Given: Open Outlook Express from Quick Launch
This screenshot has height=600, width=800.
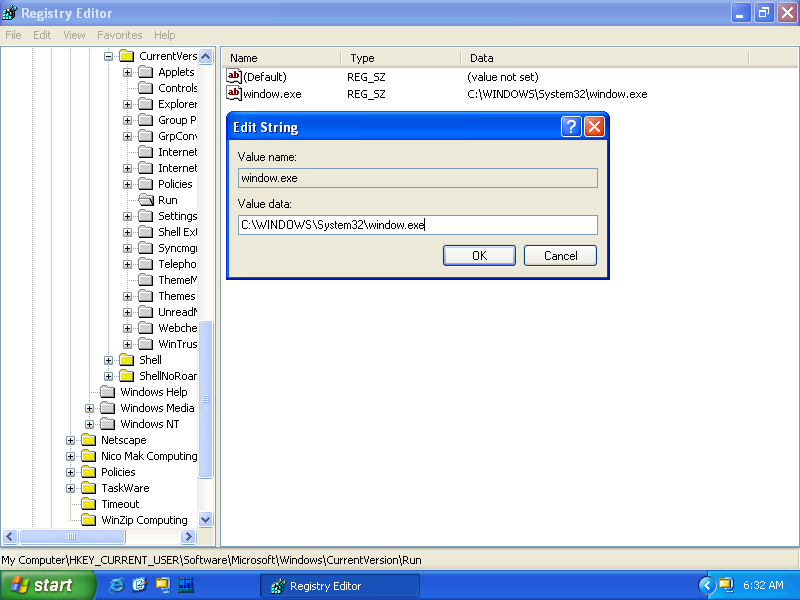Looking at the screenshot, I should pos(139,585).
